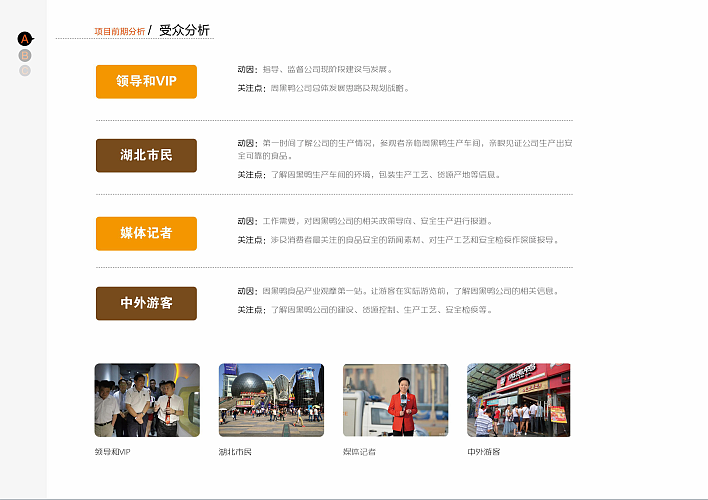Open the reporter in red jacket photo
The height and width of the screenshot is (500, 708).
coord(396,400)
